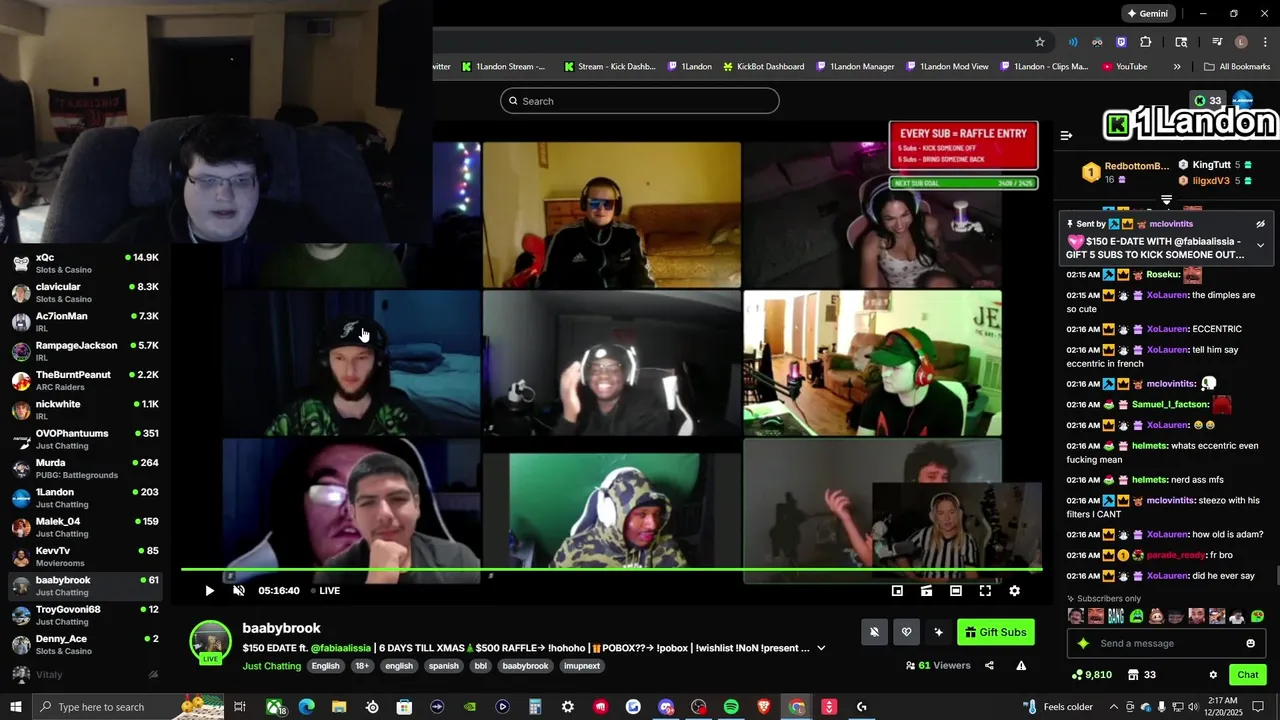Expand the stream title chevron

821,648
